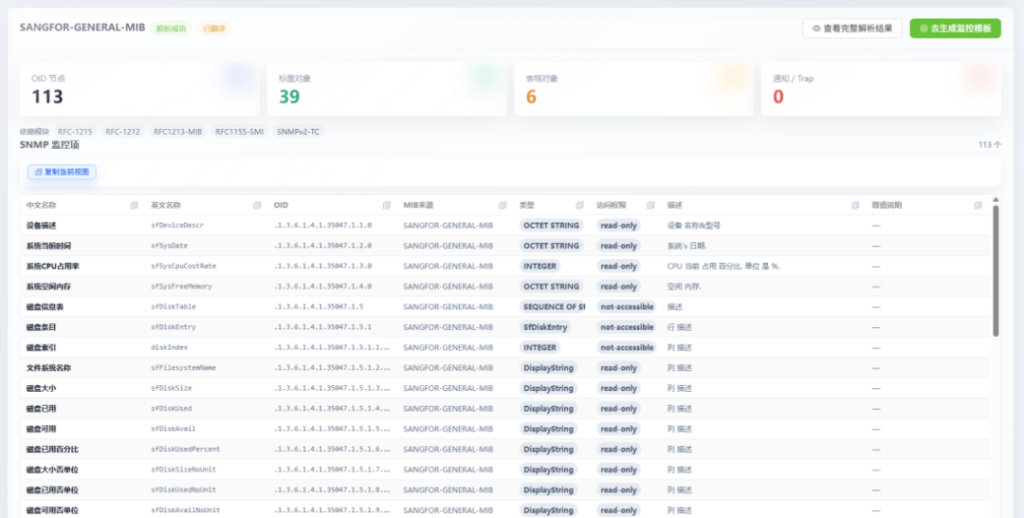Select the SNMPv2-TC dependency tag
The height and width of the screenshot is (518, 1024).
pos(298,132)
